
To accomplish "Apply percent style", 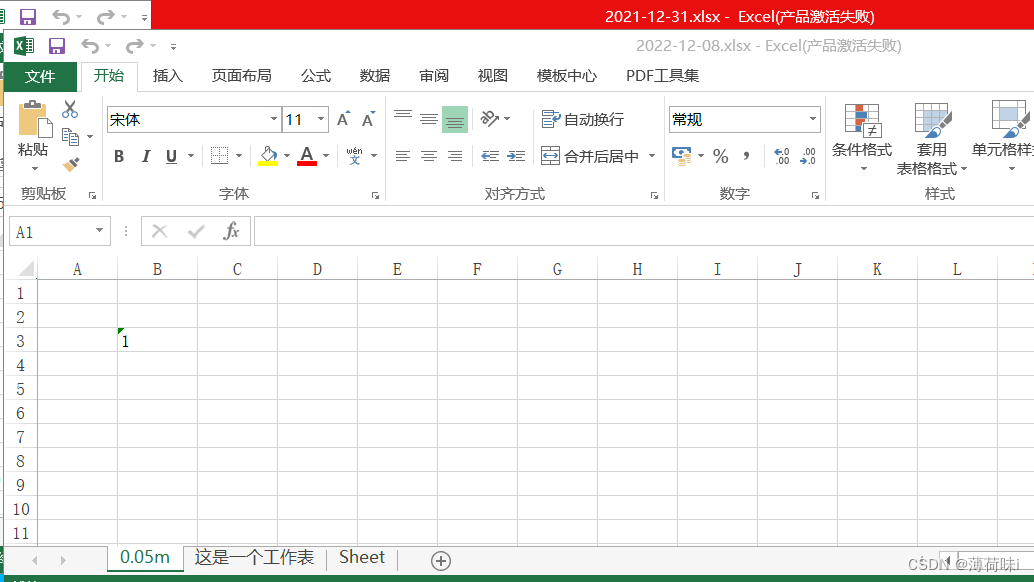I will [x=720, y=156].
